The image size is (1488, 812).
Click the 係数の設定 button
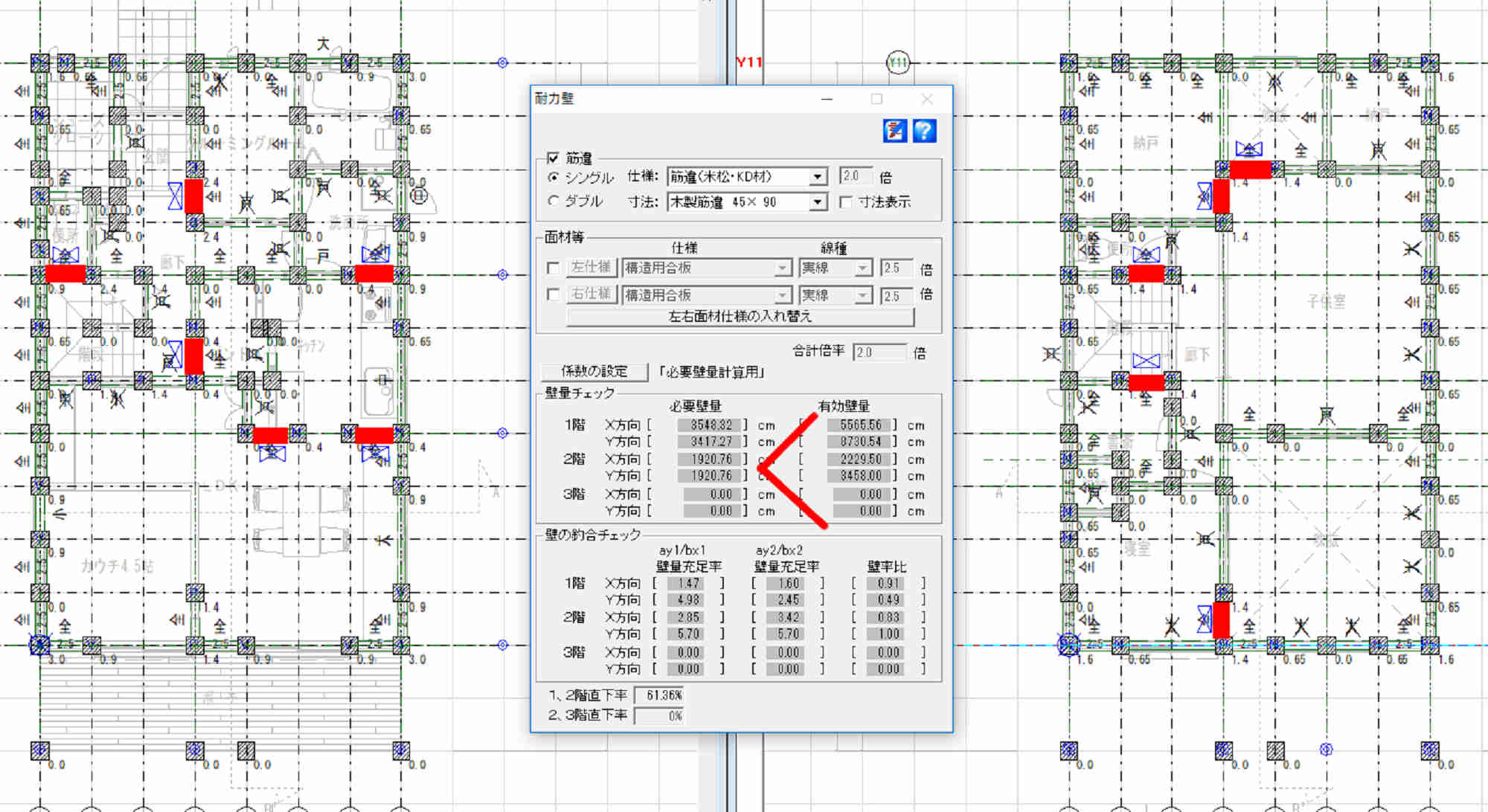coord(594,371)
